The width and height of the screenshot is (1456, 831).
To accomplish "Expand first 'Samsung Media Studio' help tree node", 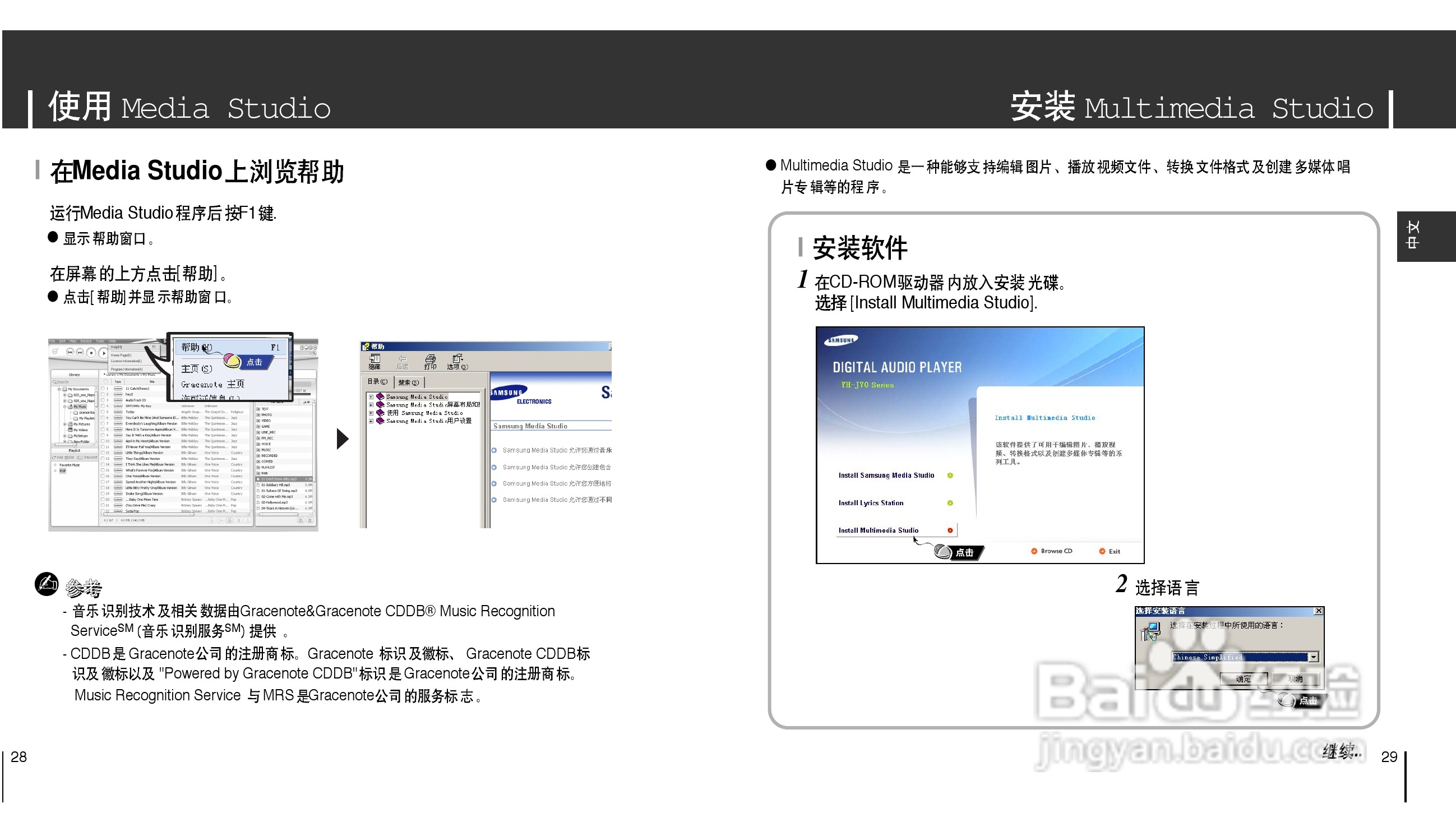I will pos(371,396).
